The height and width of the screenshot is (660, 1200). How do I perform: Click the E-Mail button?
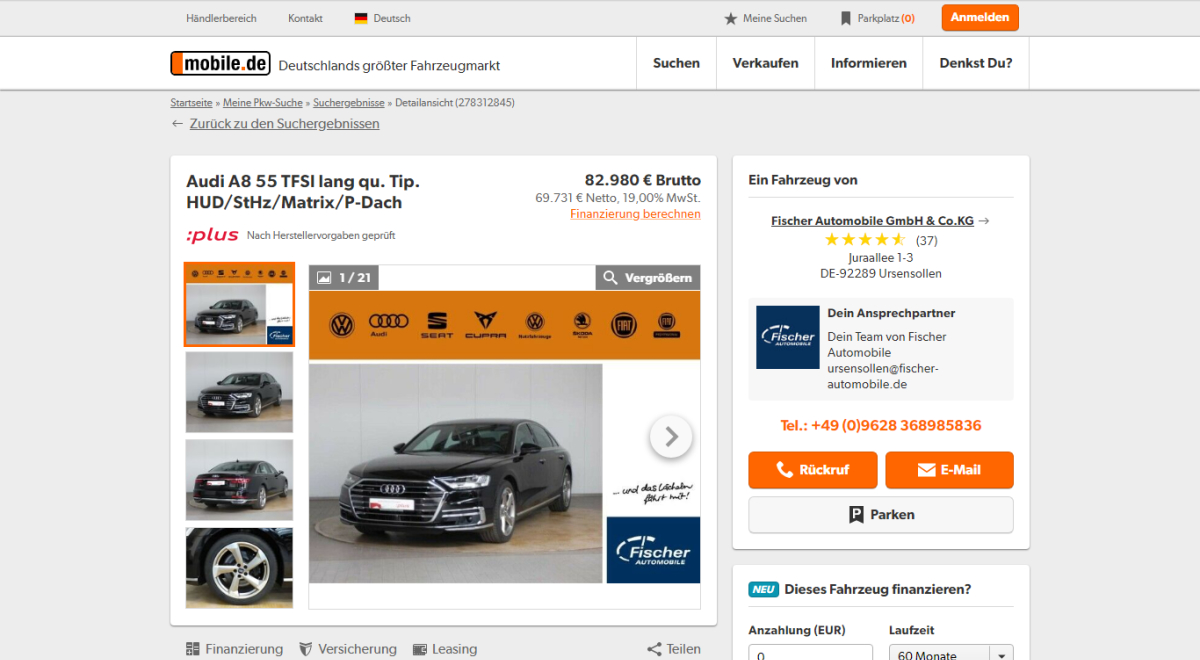click(x=949, y=470)
